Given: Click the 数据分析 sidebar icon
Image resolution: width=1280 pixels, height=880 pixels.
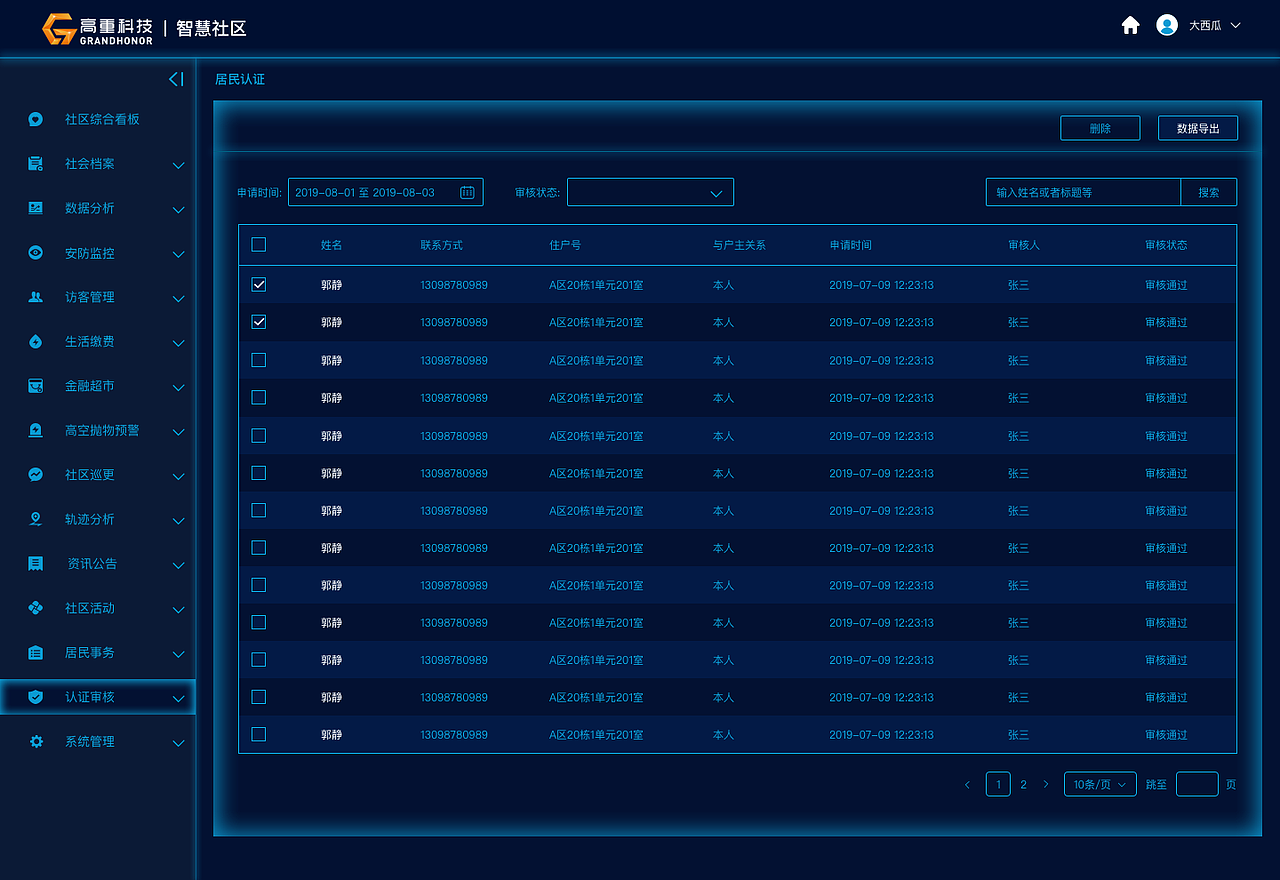Looking at the screenshot, I should (36, 208).
